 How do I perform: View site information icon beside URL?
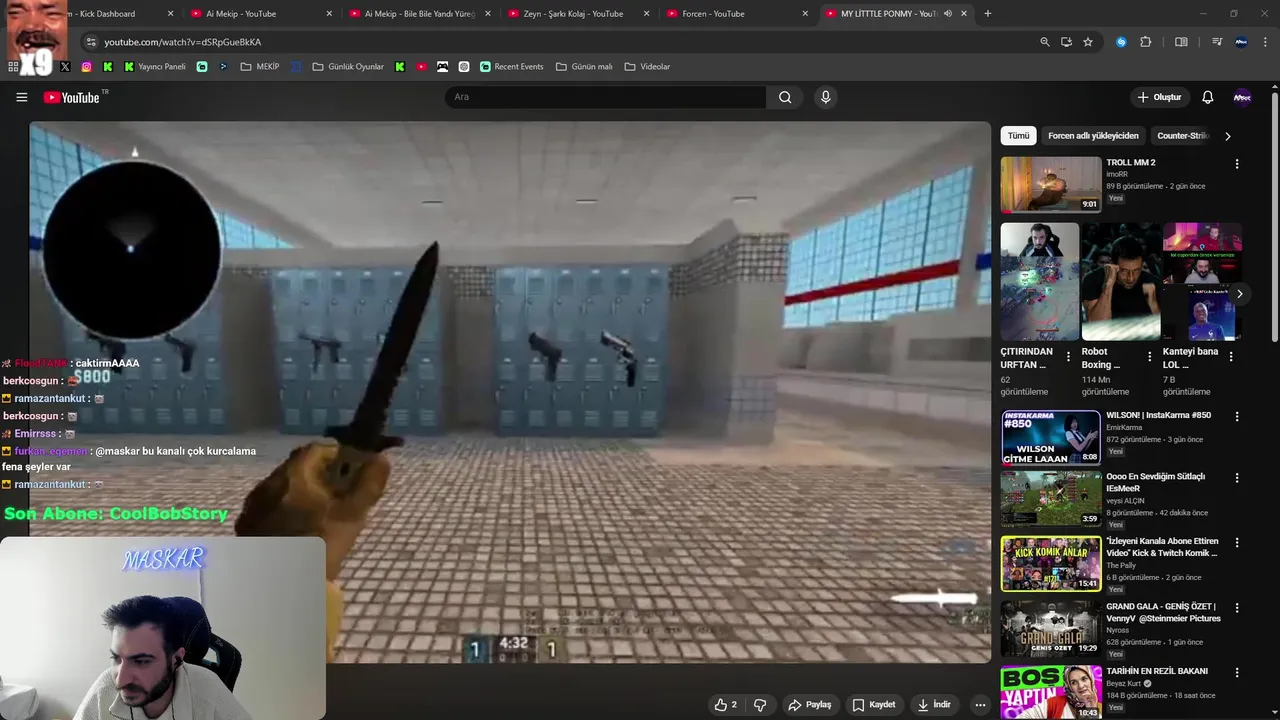[91, 42]
